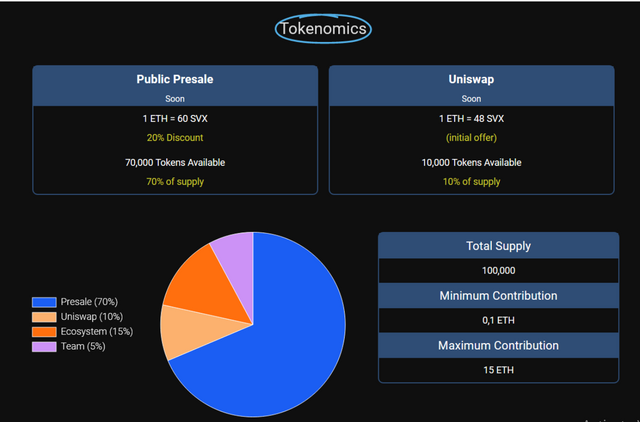Viewport: 640px width, 422px height.
Task: Click the Minimum Contribution header row
Action: 498,295
